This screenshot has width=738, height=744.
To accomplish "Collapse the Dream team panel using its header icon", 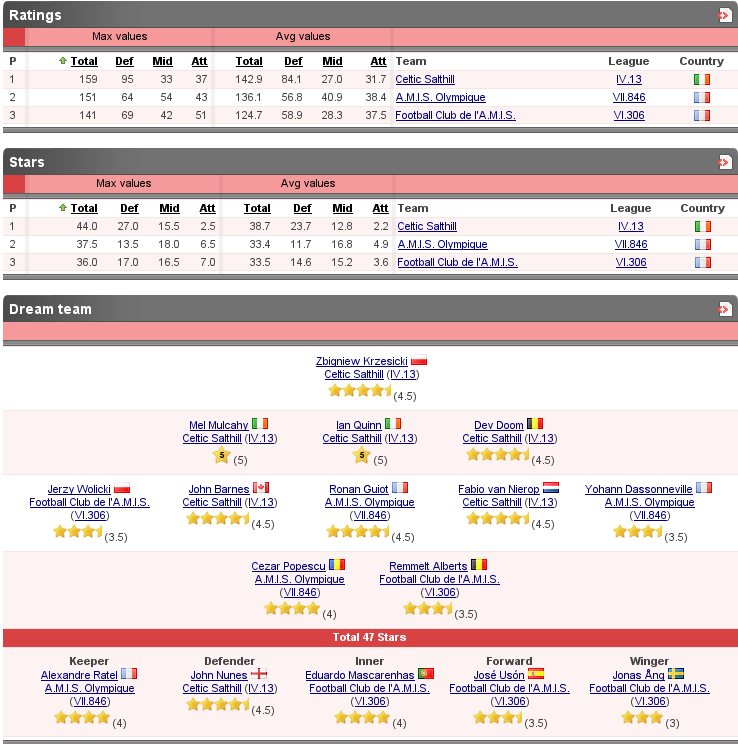I will pos(724,309).
